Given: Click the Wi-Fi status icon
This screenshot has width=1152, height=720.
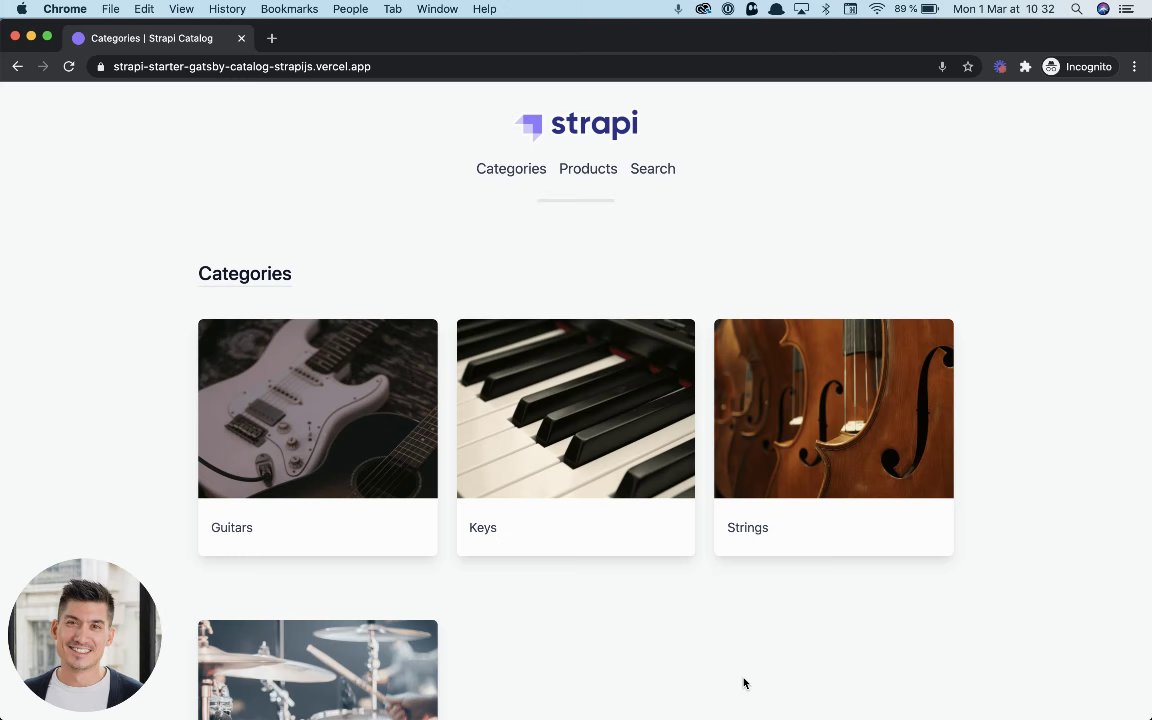Looking at the screenshot, I should click(x=876, y=9).
